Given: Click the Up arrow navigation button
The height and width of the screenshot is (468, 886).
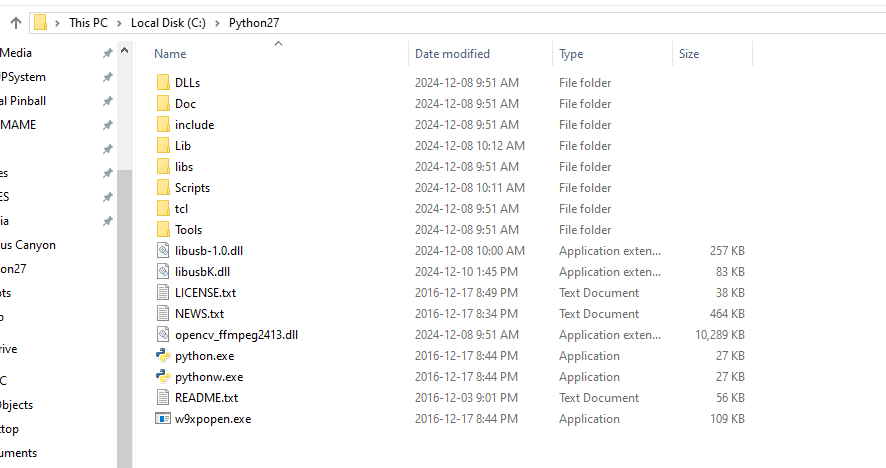Looking at the screenshot, I should pyautogui.click(x=16, y=23).
